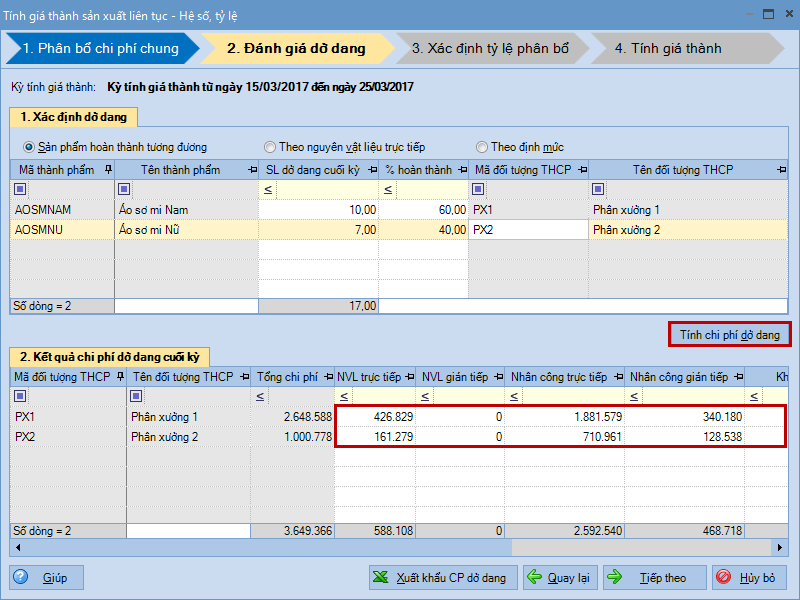Pin the Tên đối tượng THCP results column
The image size is (800, 600).
[x=243, y=377]
